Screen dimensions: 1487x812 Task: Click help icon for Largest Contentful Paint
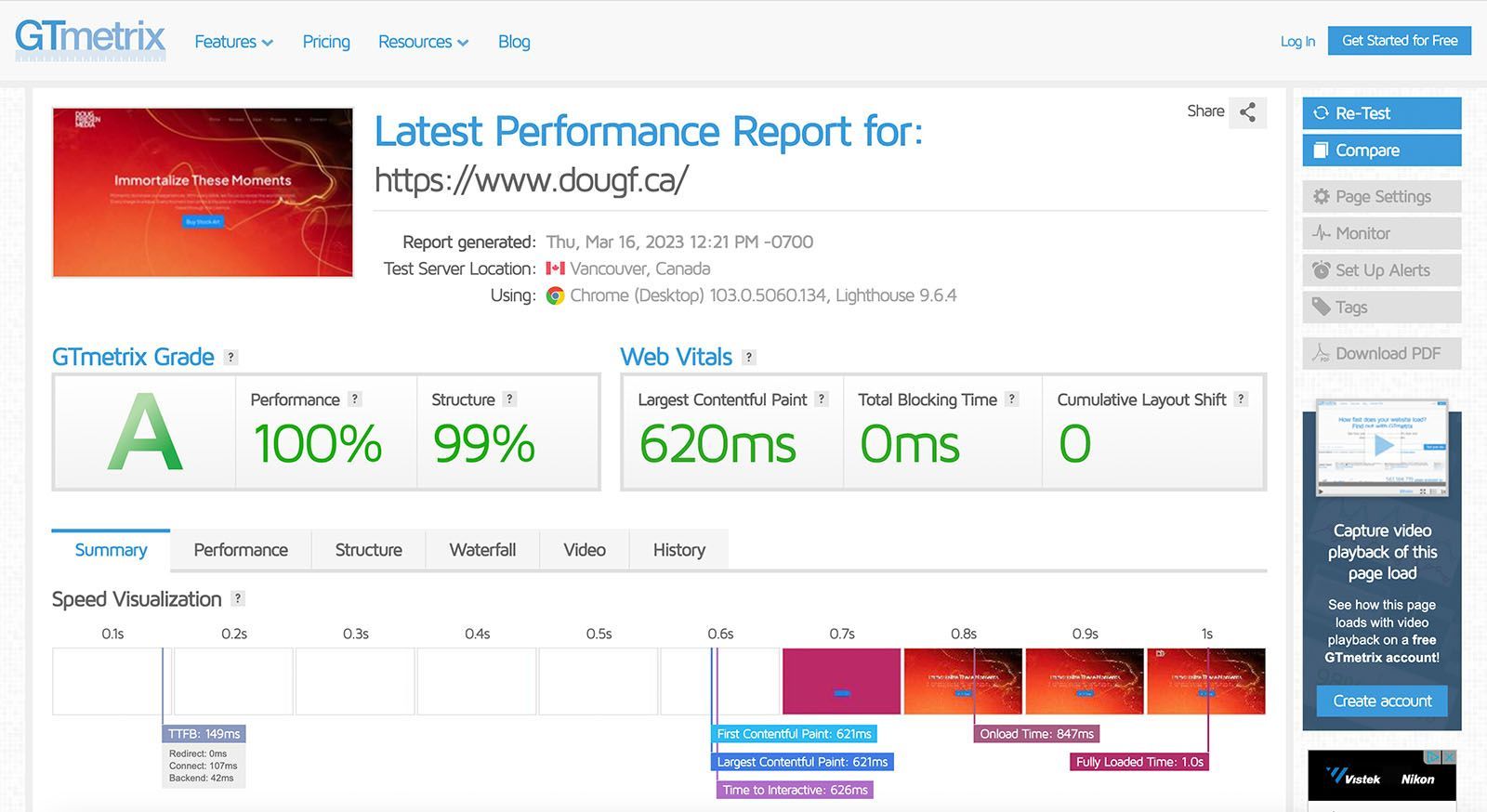[822, 399]
